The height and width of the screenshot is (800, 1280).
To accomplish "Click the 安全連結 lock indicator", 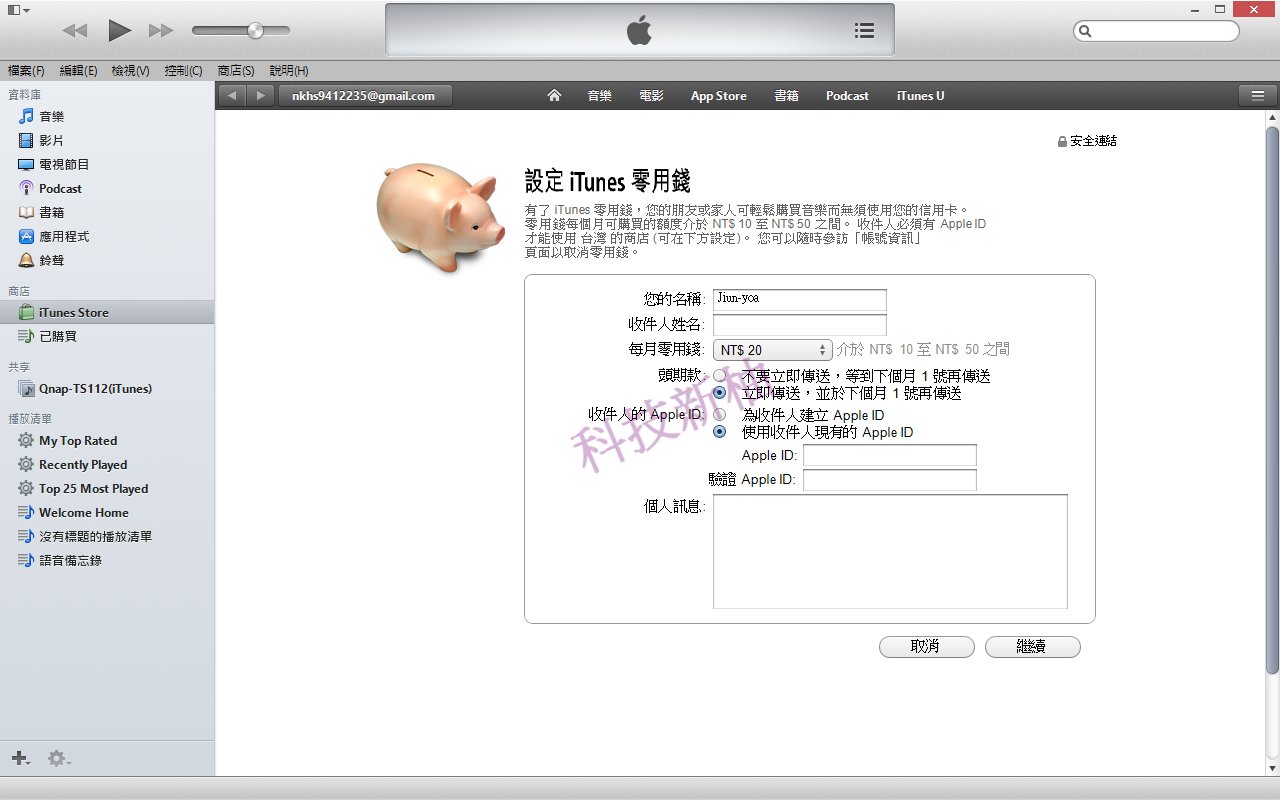I will pos(1087,141).
